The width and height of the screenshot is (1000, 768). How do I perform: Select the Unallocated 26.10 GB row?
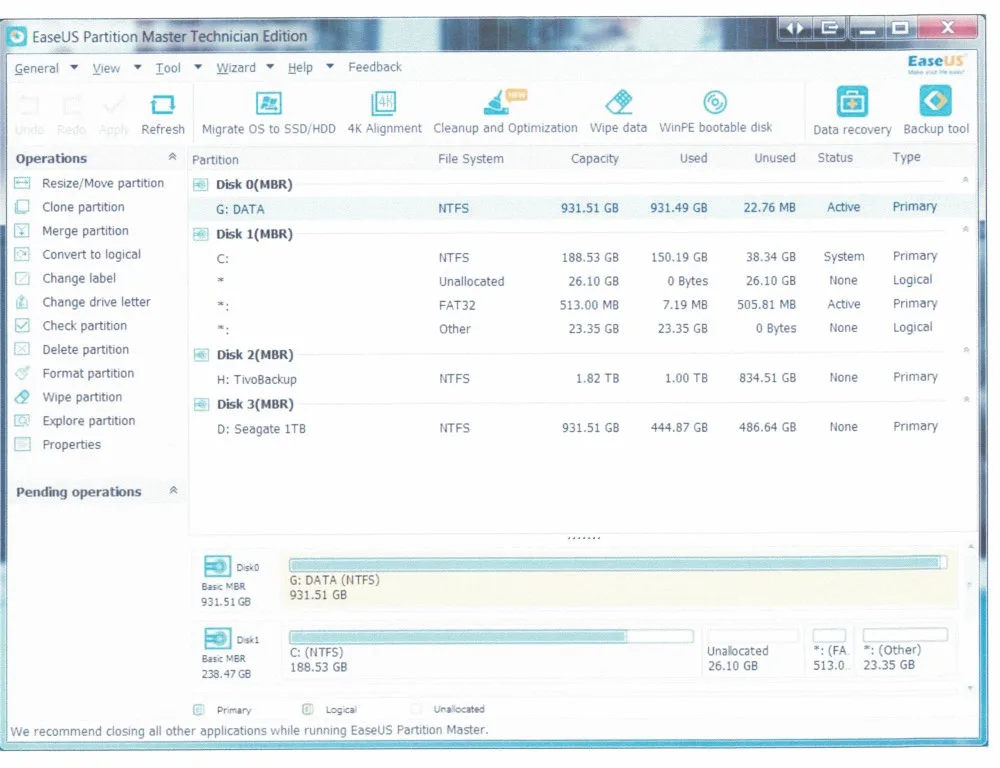tap(582, 281)
